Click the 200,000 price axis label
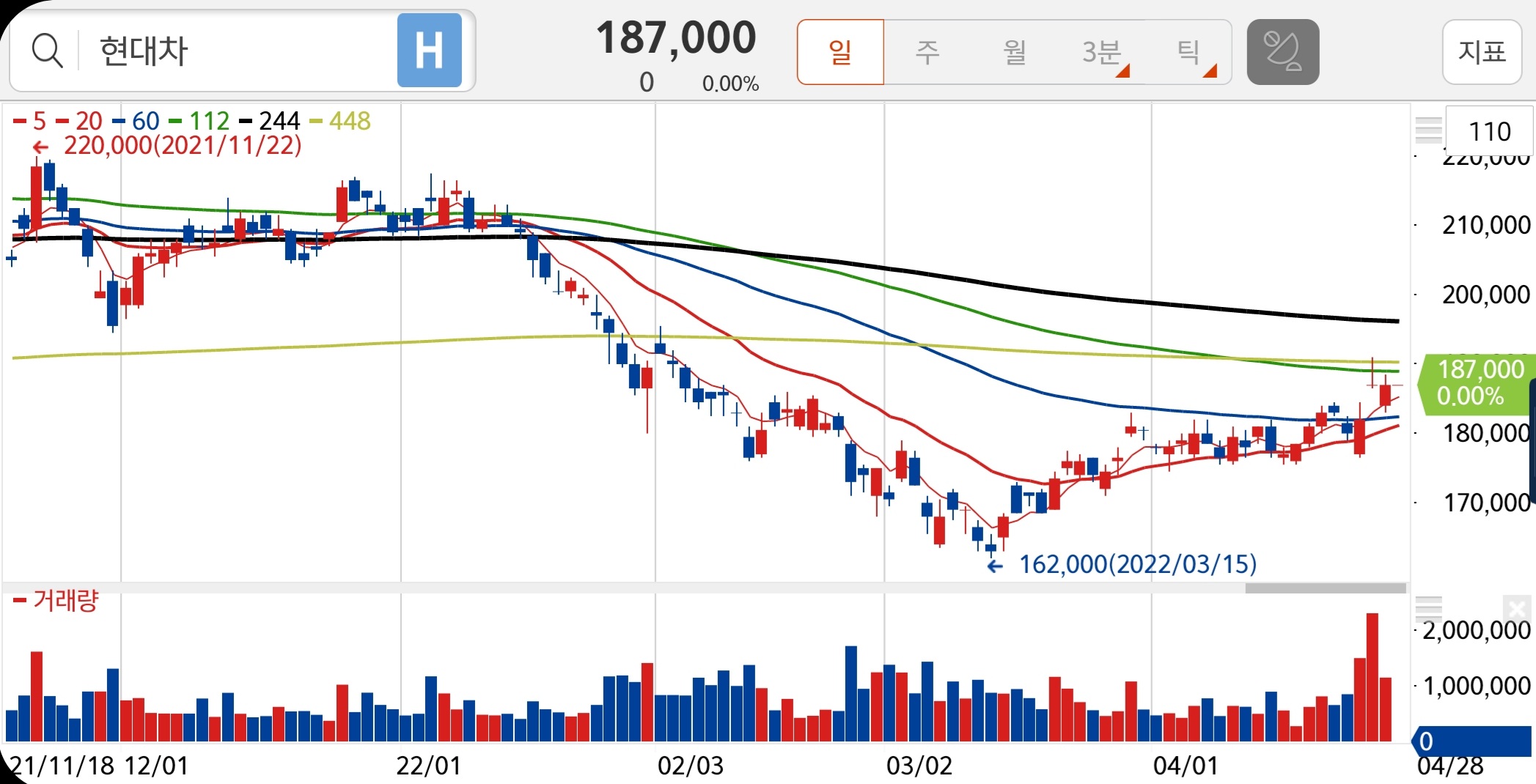 click(x=1486, y=295)
